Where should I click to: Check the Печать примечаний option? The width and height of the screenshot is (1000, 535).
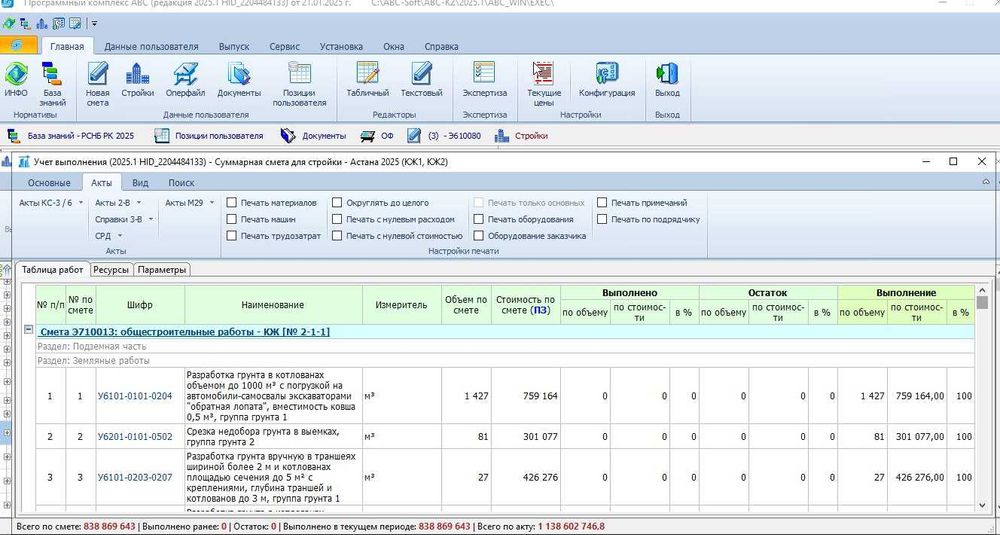click(602, 203)
